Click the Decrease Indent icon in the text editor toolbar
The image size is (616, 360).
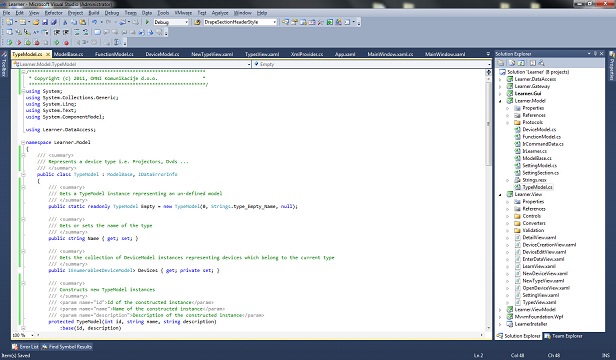coord(57,32)
